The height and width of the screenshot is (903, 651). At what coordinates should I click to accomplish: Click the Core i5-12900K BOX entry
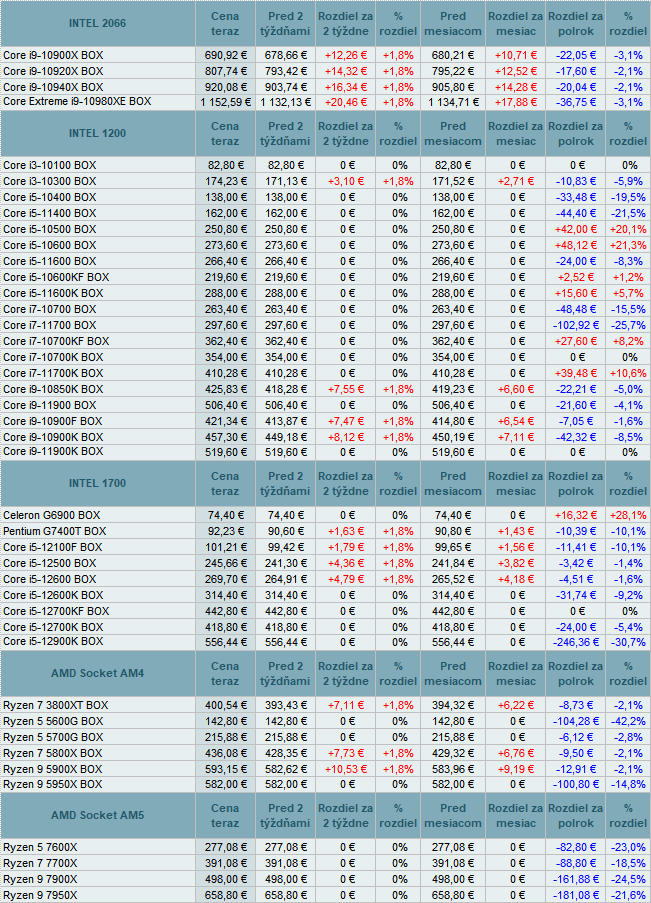tap(53, 642)
